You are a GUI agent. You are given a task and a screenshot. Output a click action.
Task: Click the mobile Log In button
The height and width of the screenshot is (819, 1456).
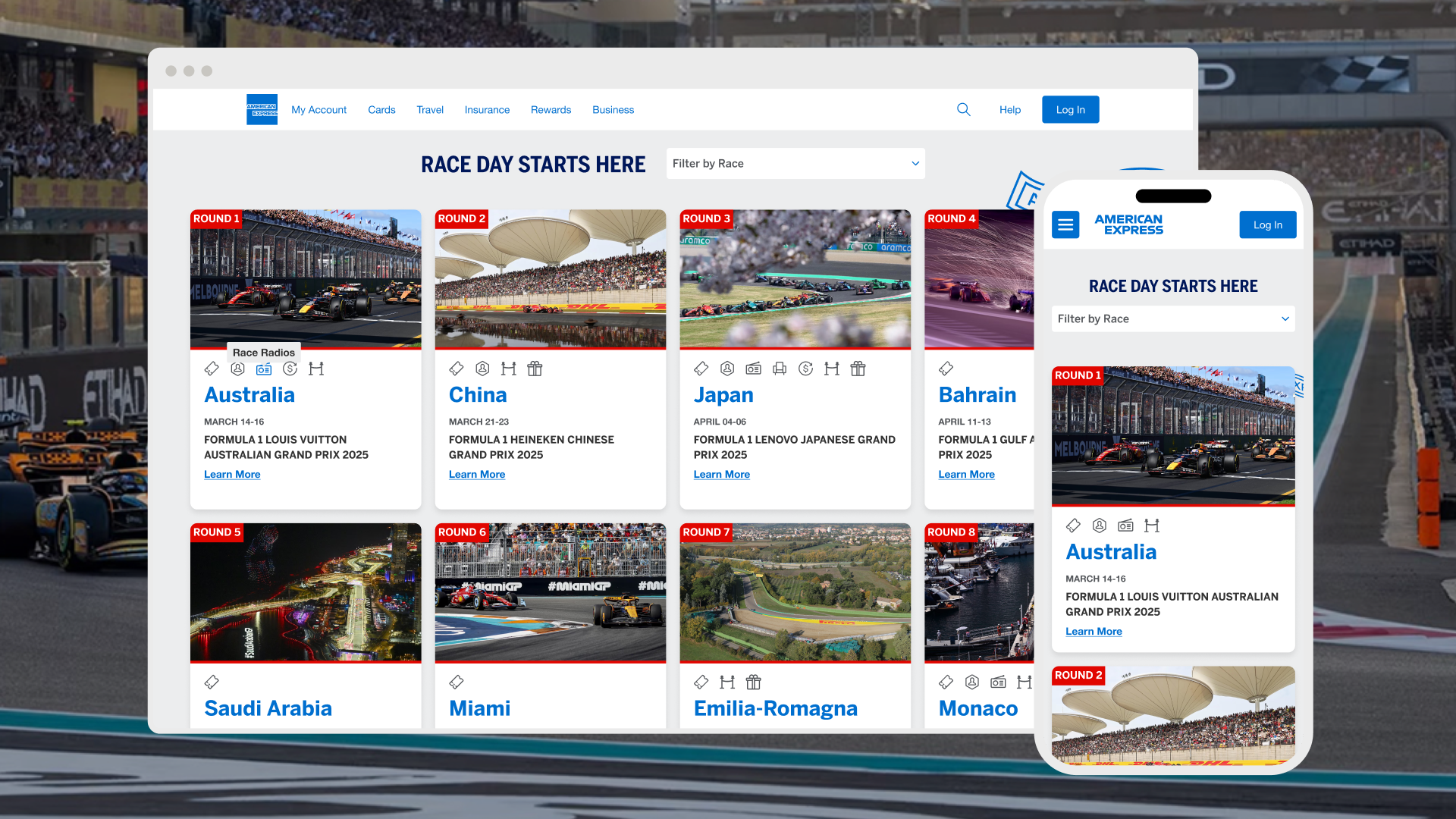[x=1267, y=225]
